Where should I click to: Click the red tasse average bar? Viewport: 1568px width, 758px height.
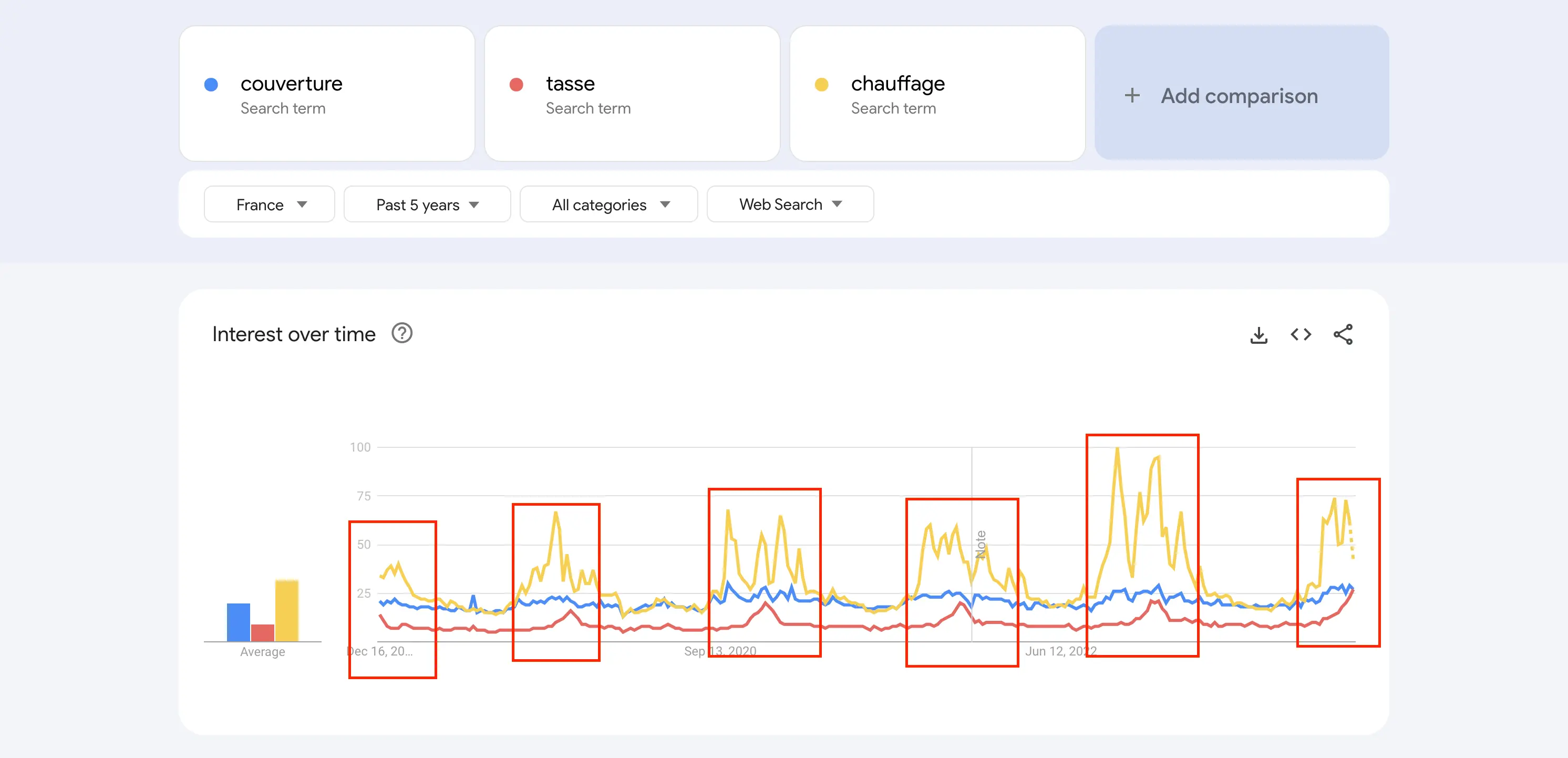coord(262,632)
